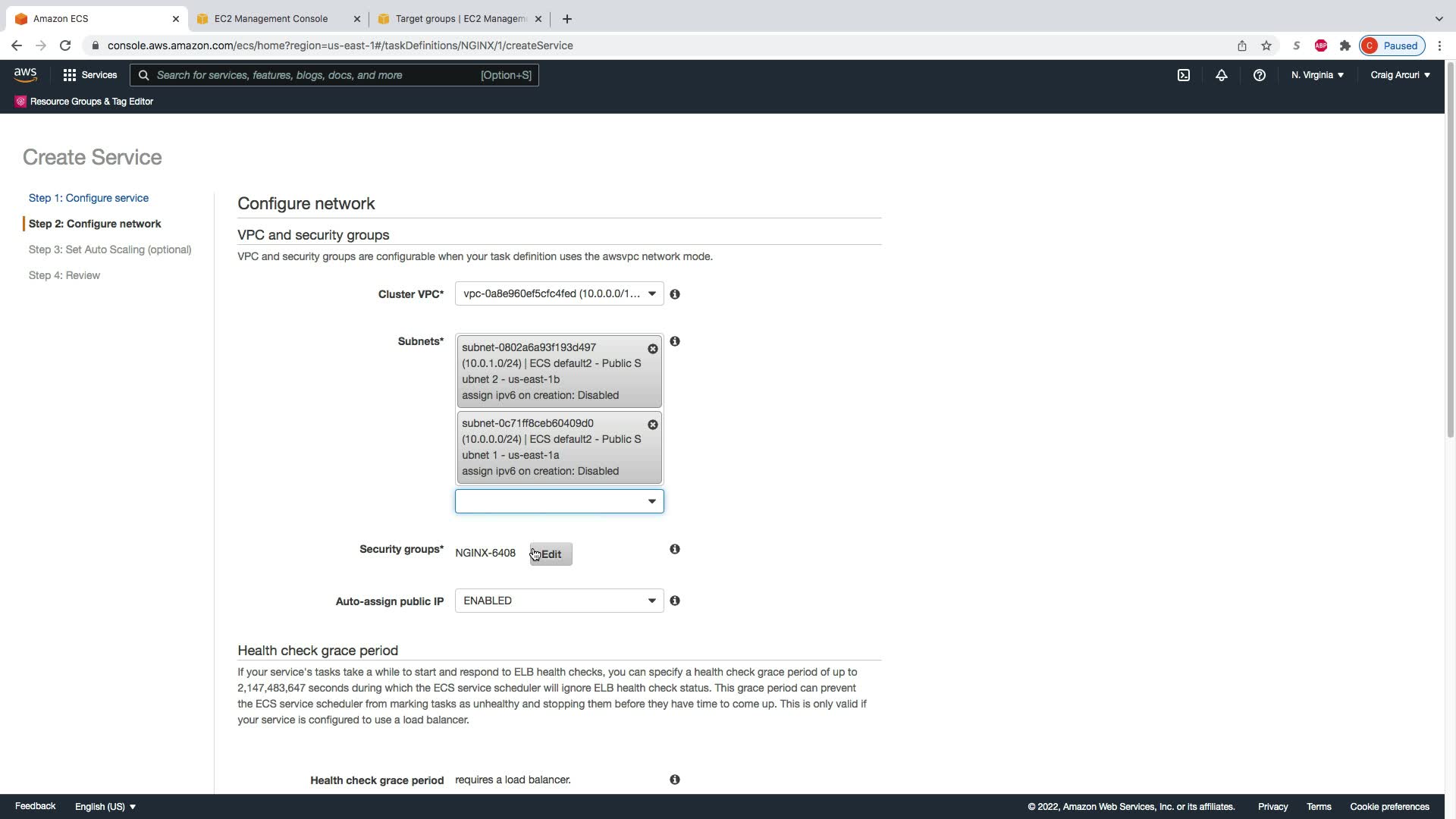Viewport: 1456px width, 819px height.
Task: Click the AWS logo home icon
Action: [25, 74]
